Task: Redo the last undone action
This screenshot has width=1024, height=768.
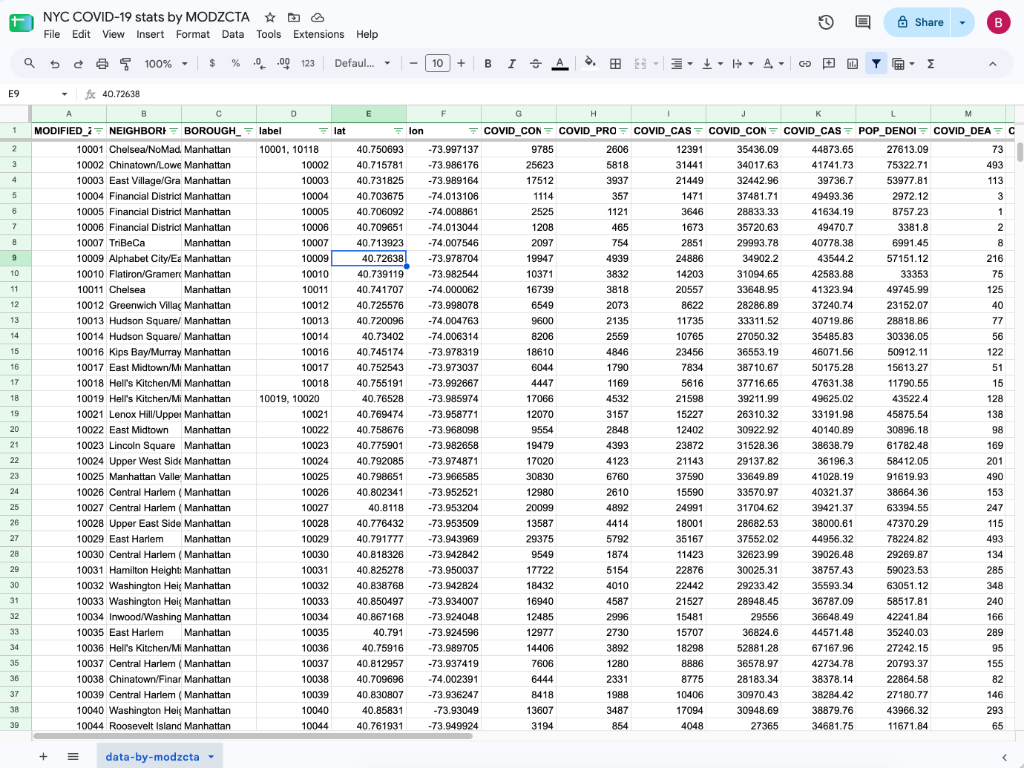Action: pyautogui.click(x=78, y=63)
